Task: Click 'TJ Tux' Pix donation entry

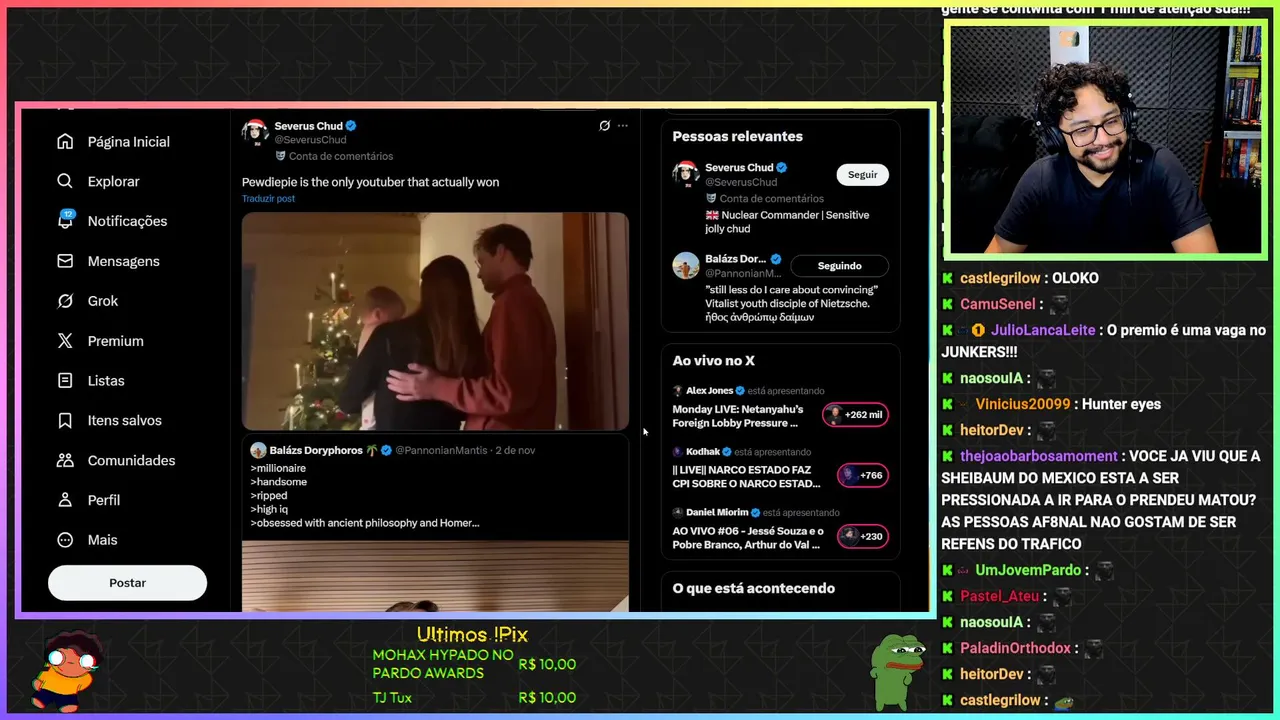Action: click(x=392, y=698)
